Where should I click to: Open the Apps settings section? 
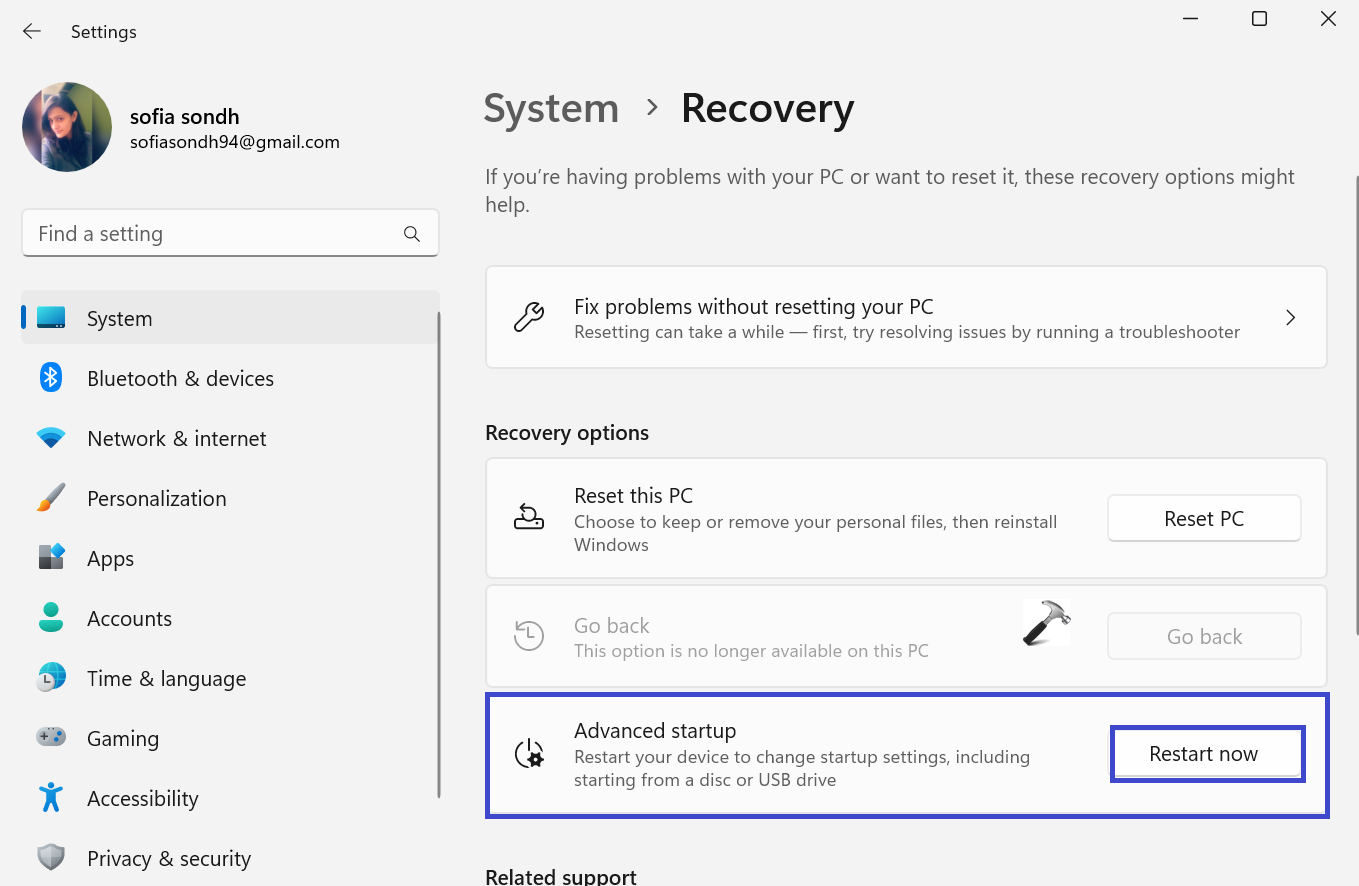coord(110,559)
